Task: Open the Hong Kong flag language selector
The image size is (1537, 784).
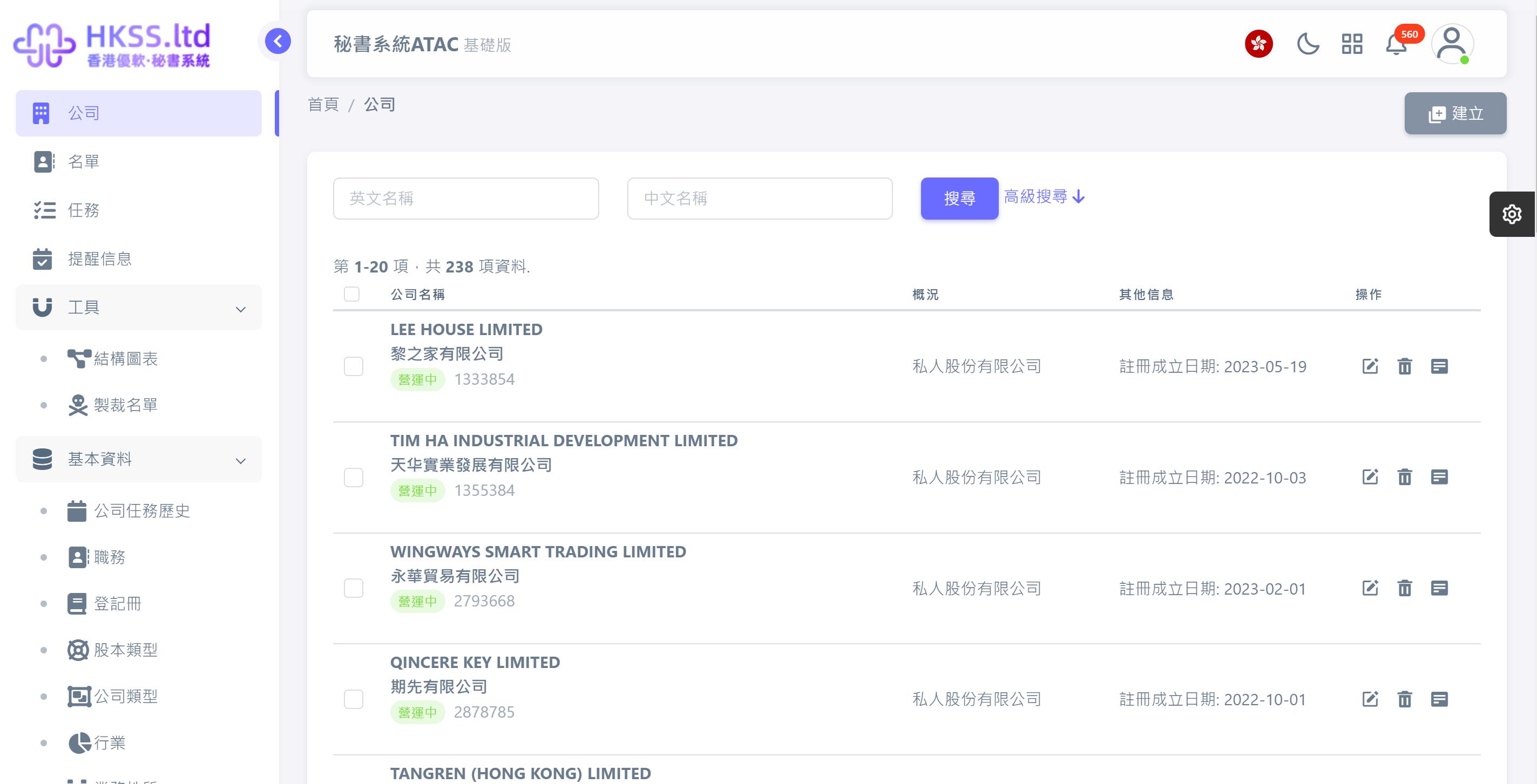Action: 1259,44
